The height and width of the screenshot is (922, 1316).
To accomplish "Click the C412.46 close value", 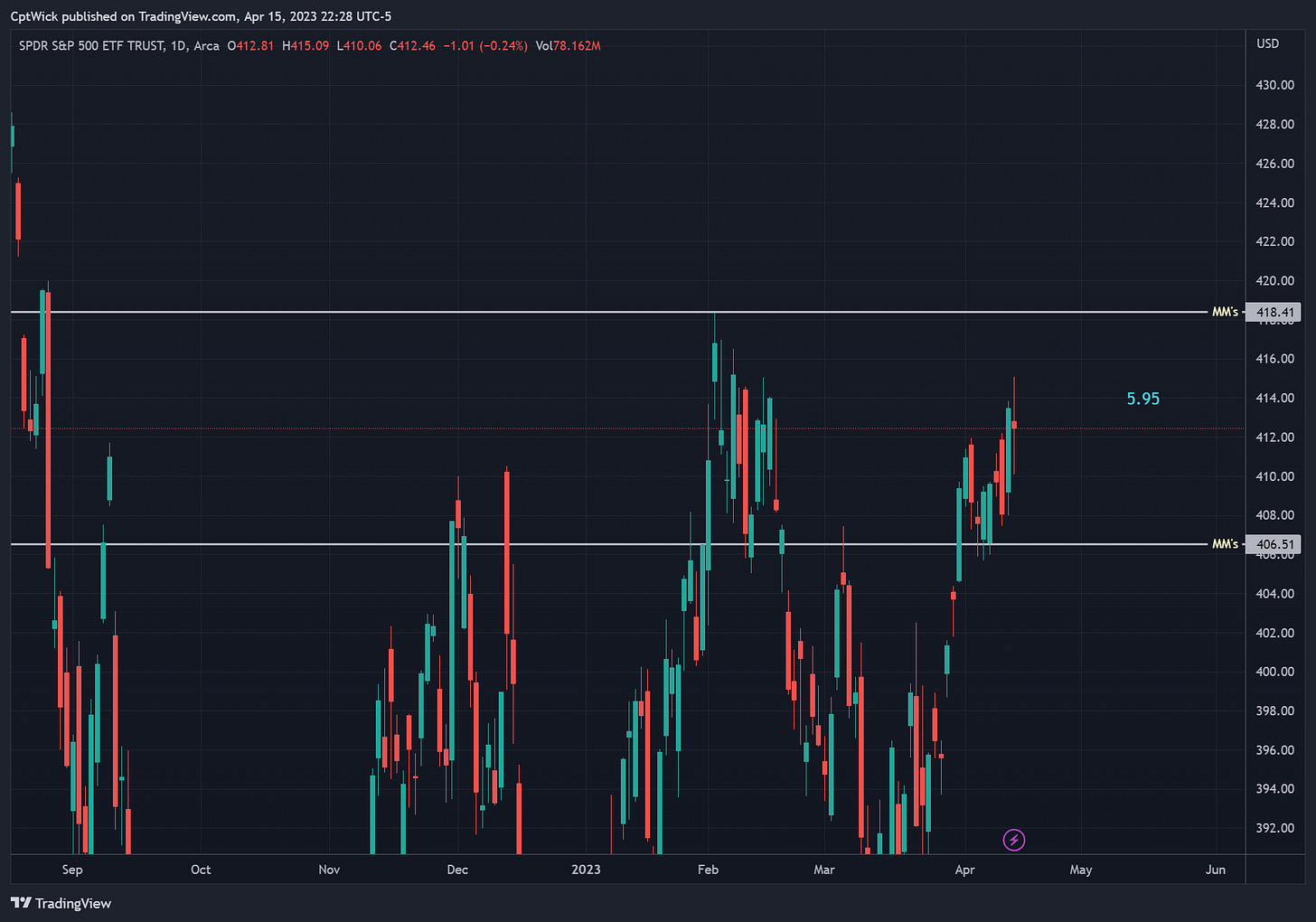I will point(412,45).
